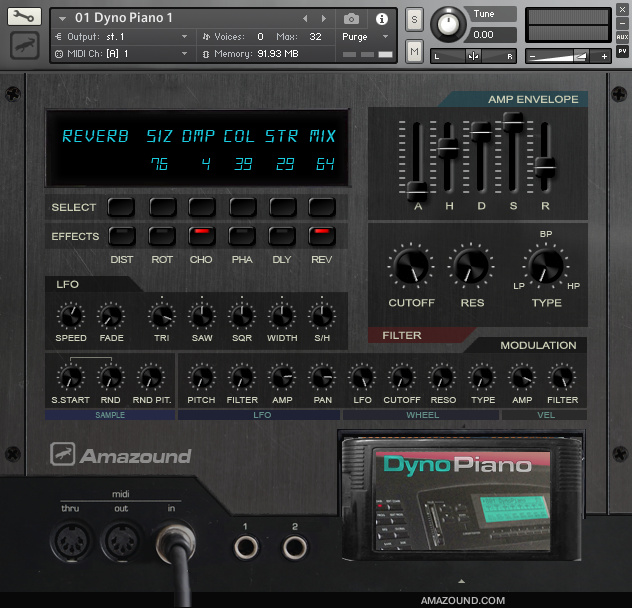The image size is (632, 608).
Task: Click the Amazound lizard instrument icon
Action: coord(25,46)
